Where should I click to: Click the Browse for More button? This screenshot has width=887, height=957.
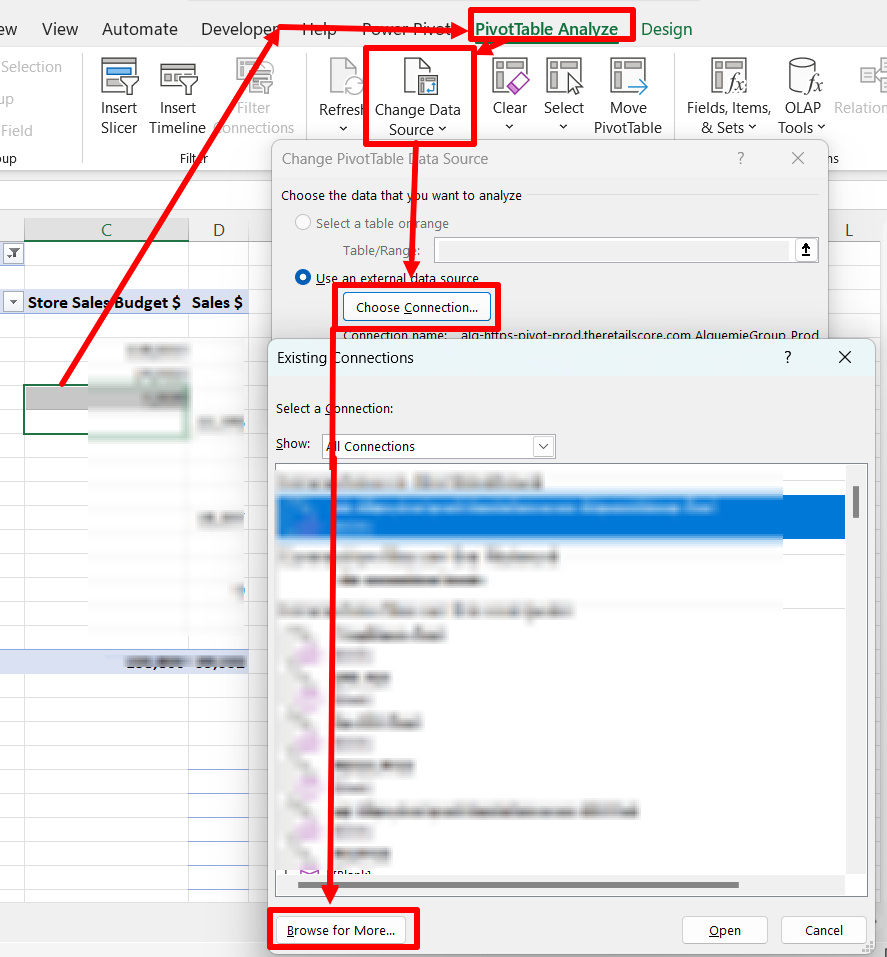(341, 930)
